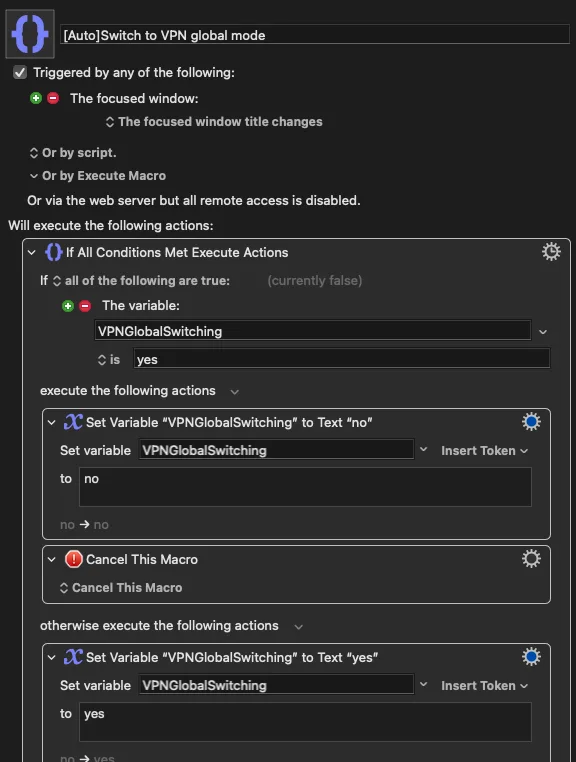Screen dimensions: 576x762
Task: Change the 'is' comparison operator
Action: 109,360
